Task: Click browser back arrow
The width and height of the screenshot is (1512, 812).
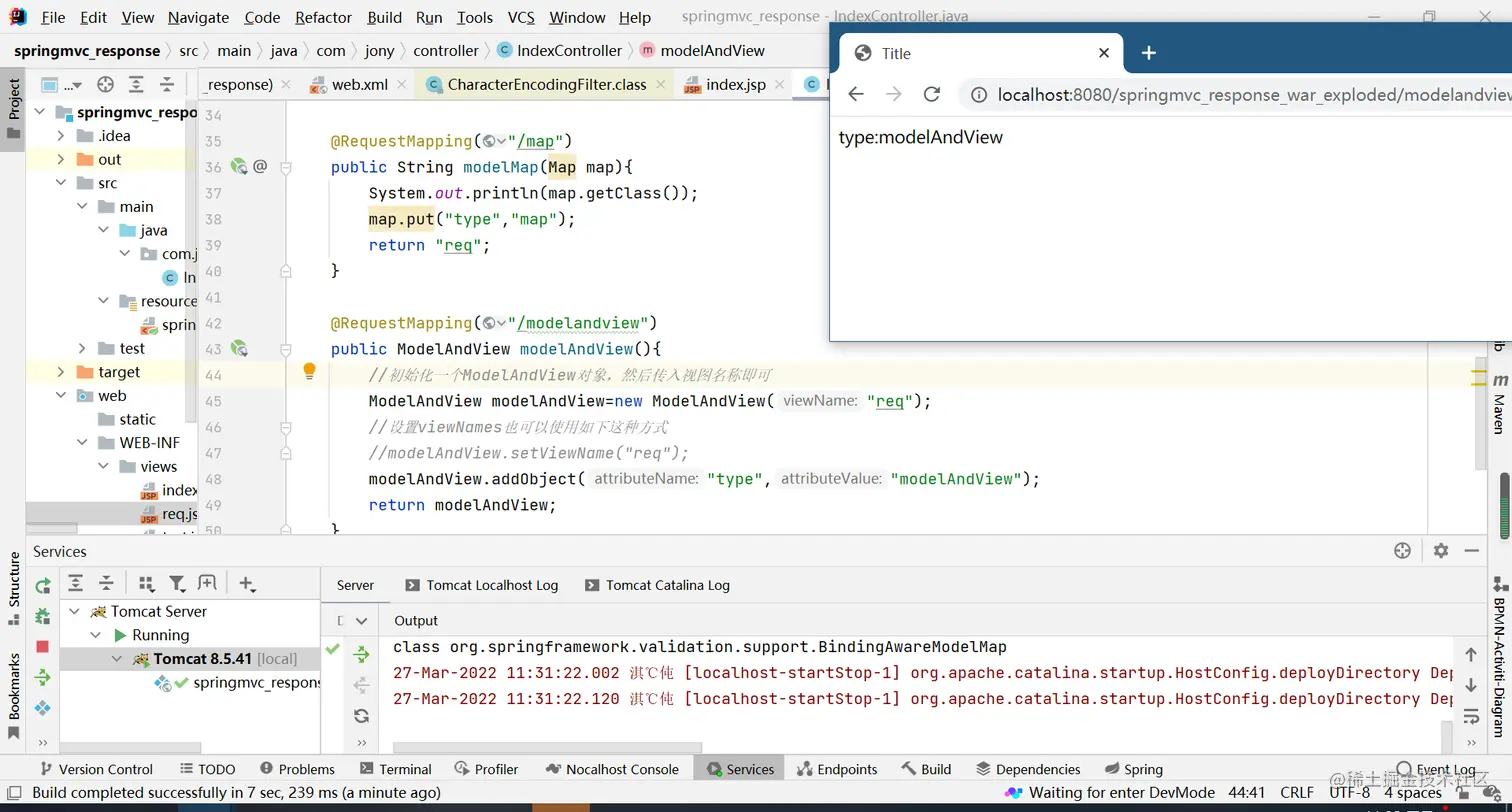Action: (x=856, y=94)
